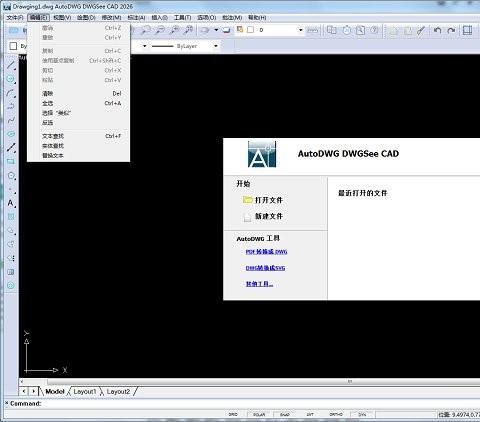
Task: Click the first zoom magnifier in toolbar
Action: [146, 30]
